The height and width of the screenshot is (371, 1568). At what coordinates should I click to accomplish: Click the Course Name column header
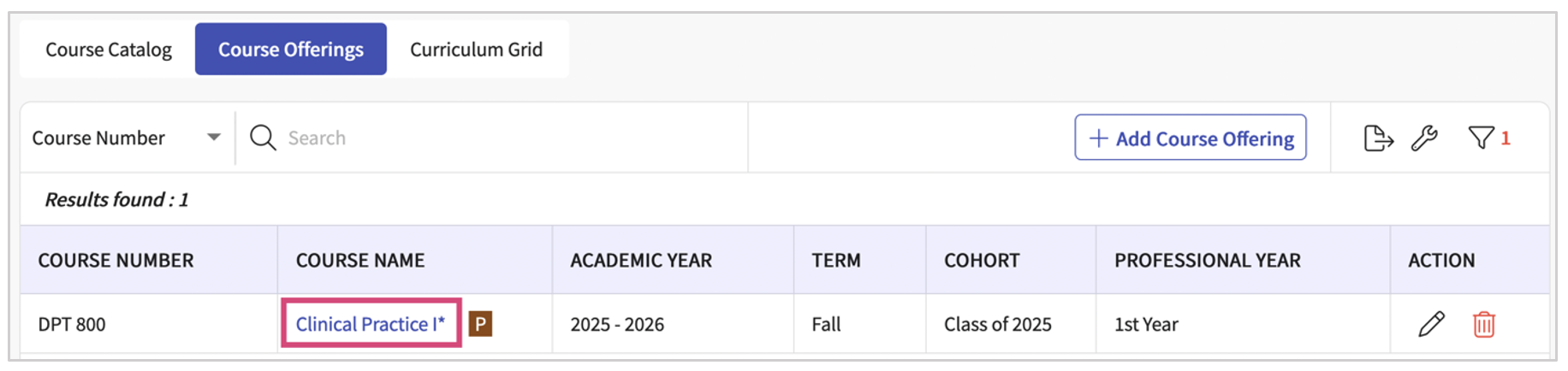click(360, 261)
